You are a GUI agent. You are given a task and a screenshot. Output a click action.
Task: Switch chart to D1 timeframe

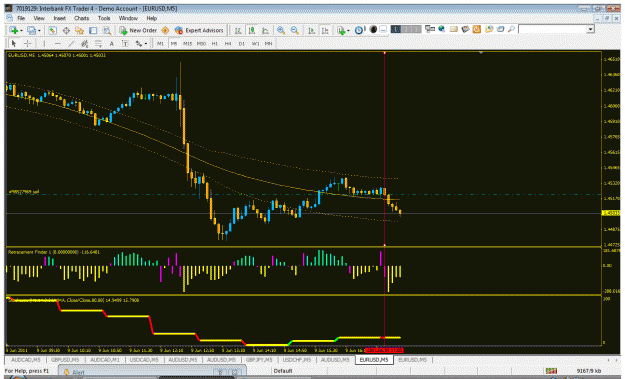(242, 43)
